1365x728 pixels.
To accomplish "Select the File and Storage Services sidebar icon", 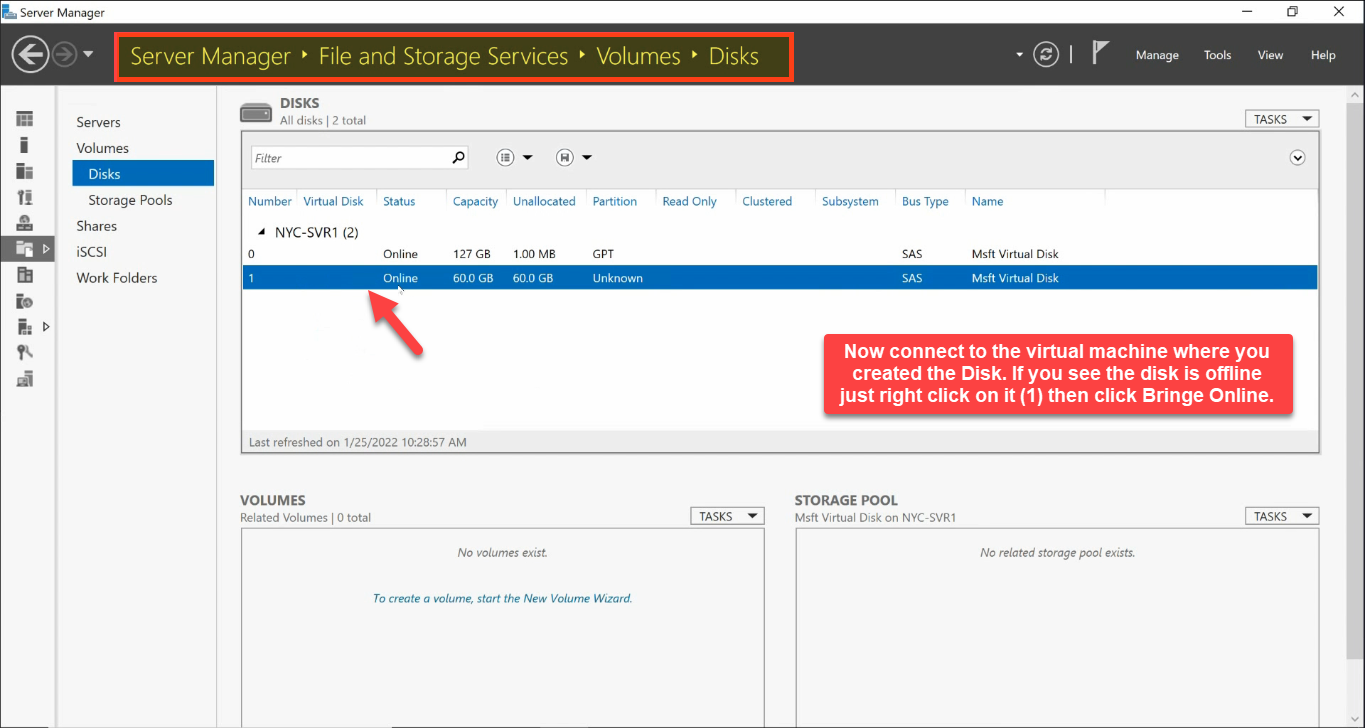I will [x=25, y=249].
